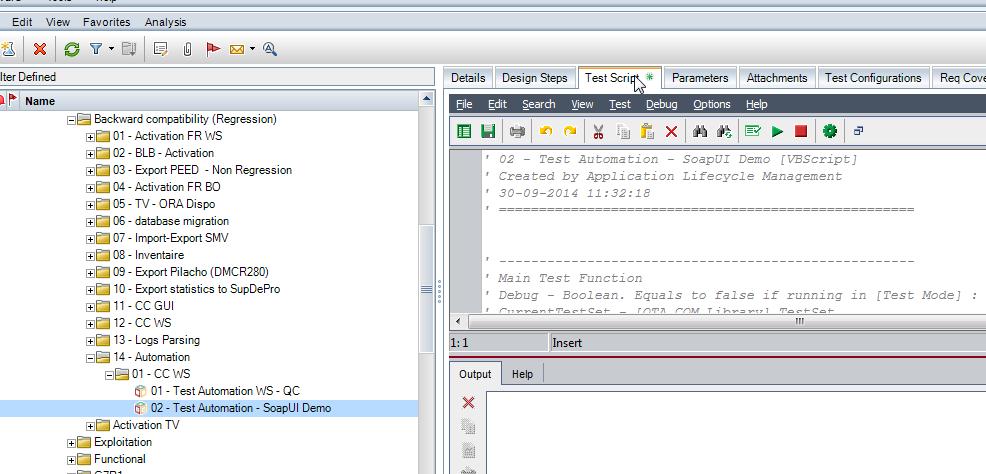Open the Details tab
This screenshot has width=986, height=474.
click(x=468, y=78)
